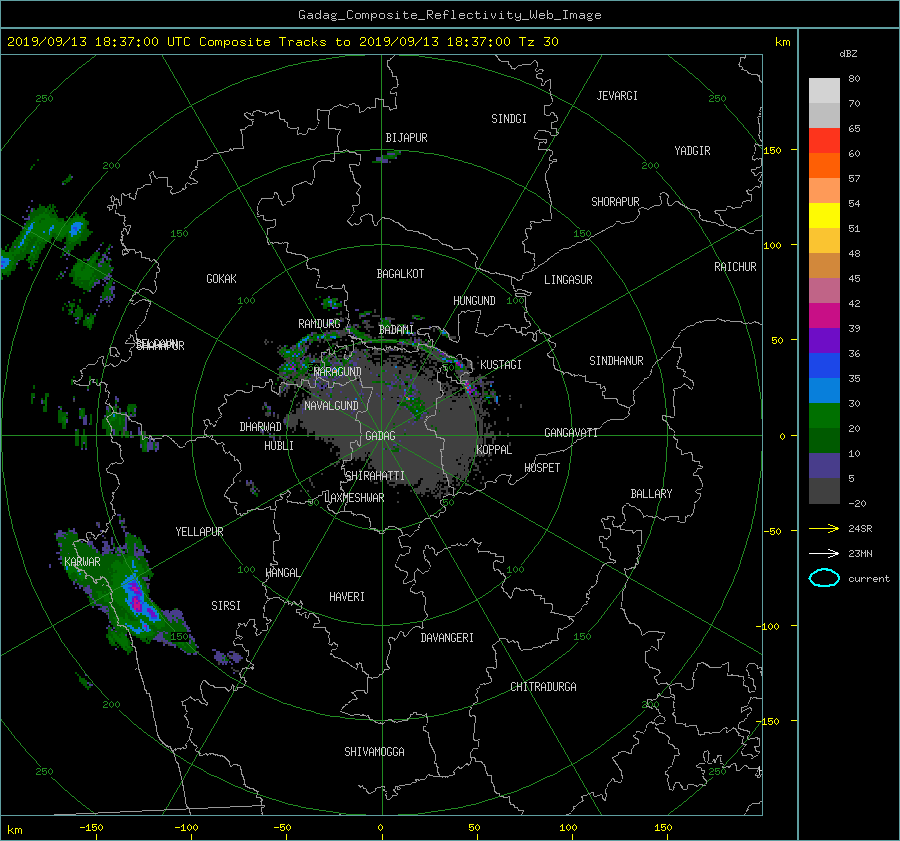
Task: Click the NAVALGUND city label
Action: (x=331, y=406)
